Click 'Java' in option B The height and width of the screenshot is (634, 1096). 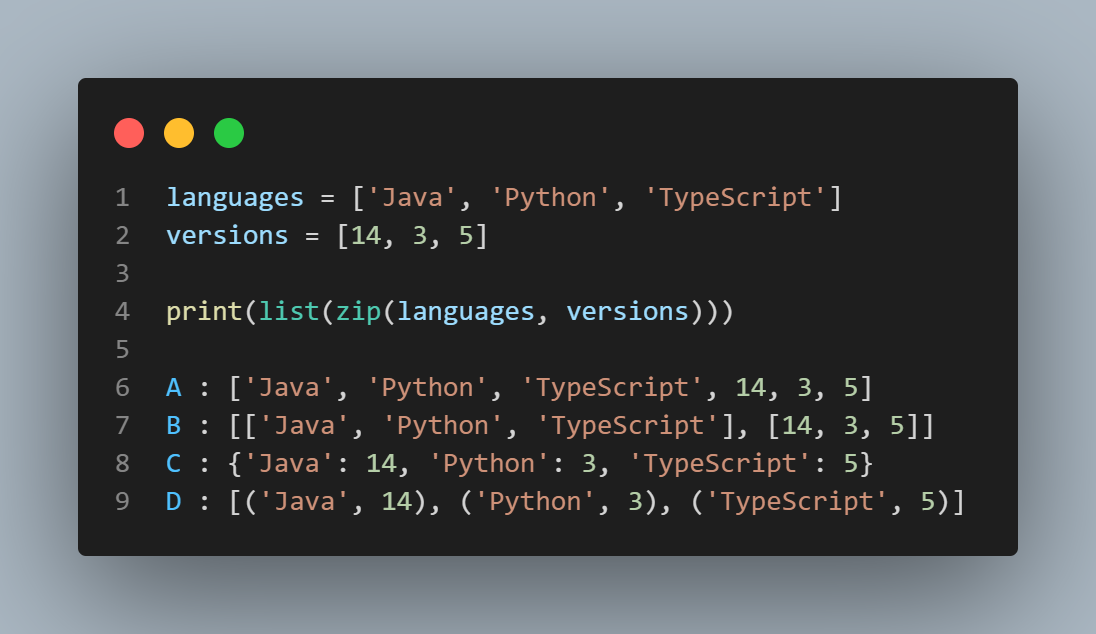[305, 426]
